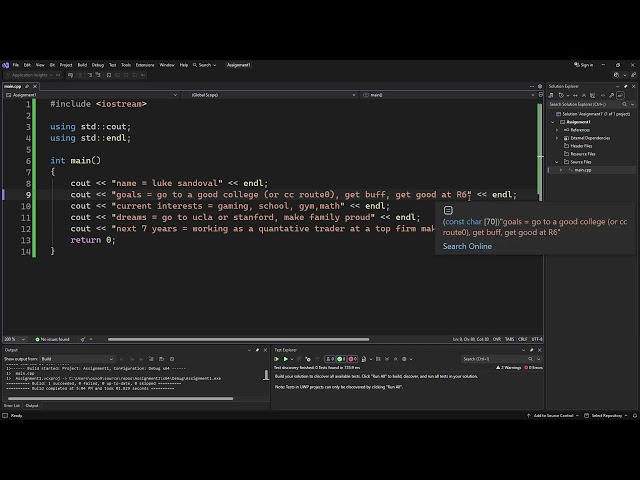Auto-hide Solution Explorer with pin icon
The height and width of the screenshot is (480, 640).
pos(626,87)
